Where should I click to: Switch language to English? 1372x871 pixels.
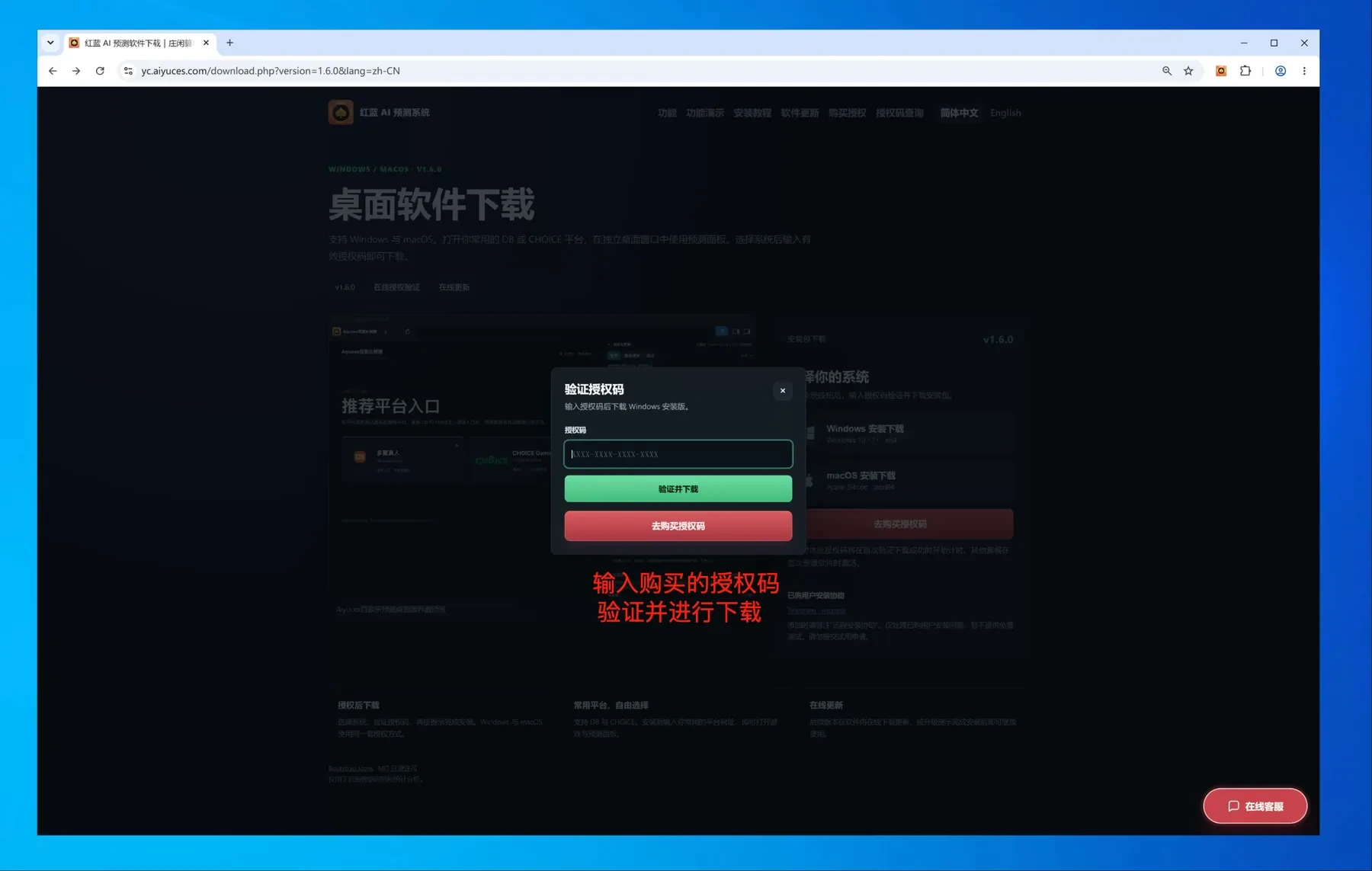click(1005, 113)
